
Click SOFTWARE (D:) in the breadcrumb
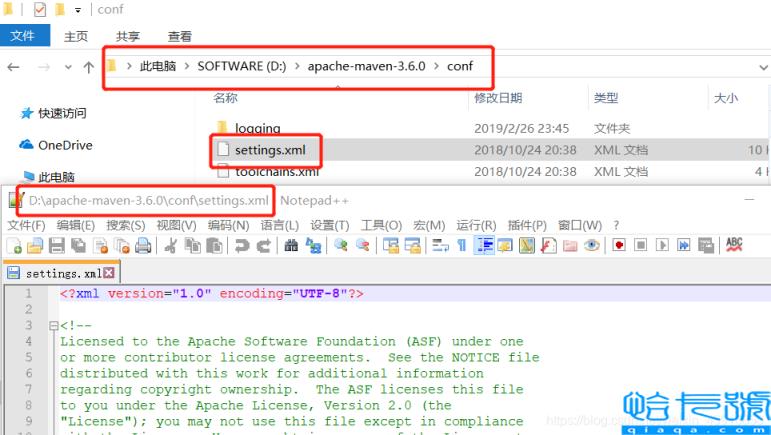tap(241, 66)
